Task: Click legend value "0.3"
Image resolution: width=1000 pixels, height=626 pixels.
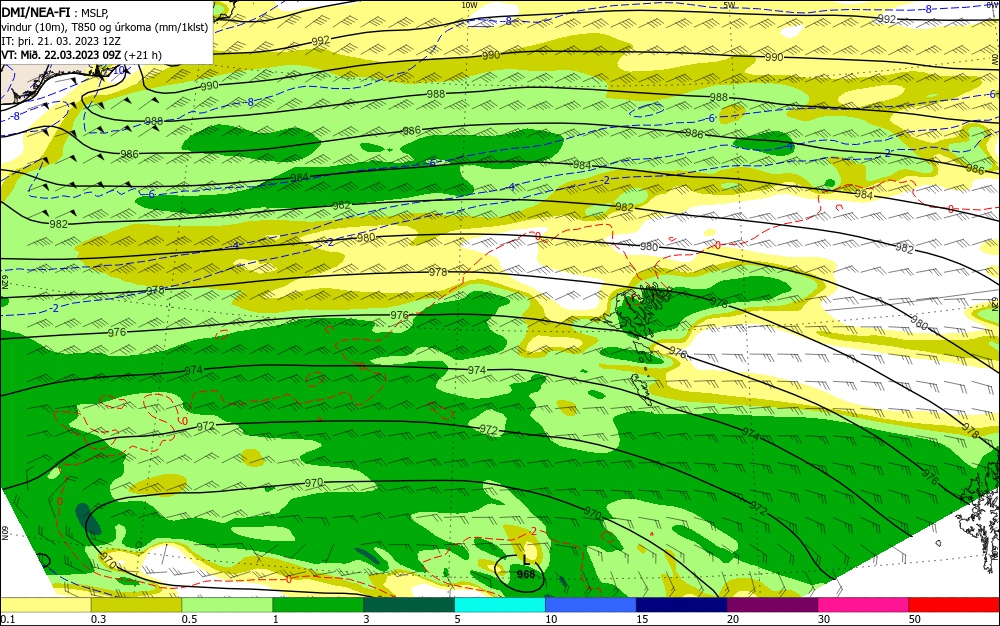Action: 98,619
